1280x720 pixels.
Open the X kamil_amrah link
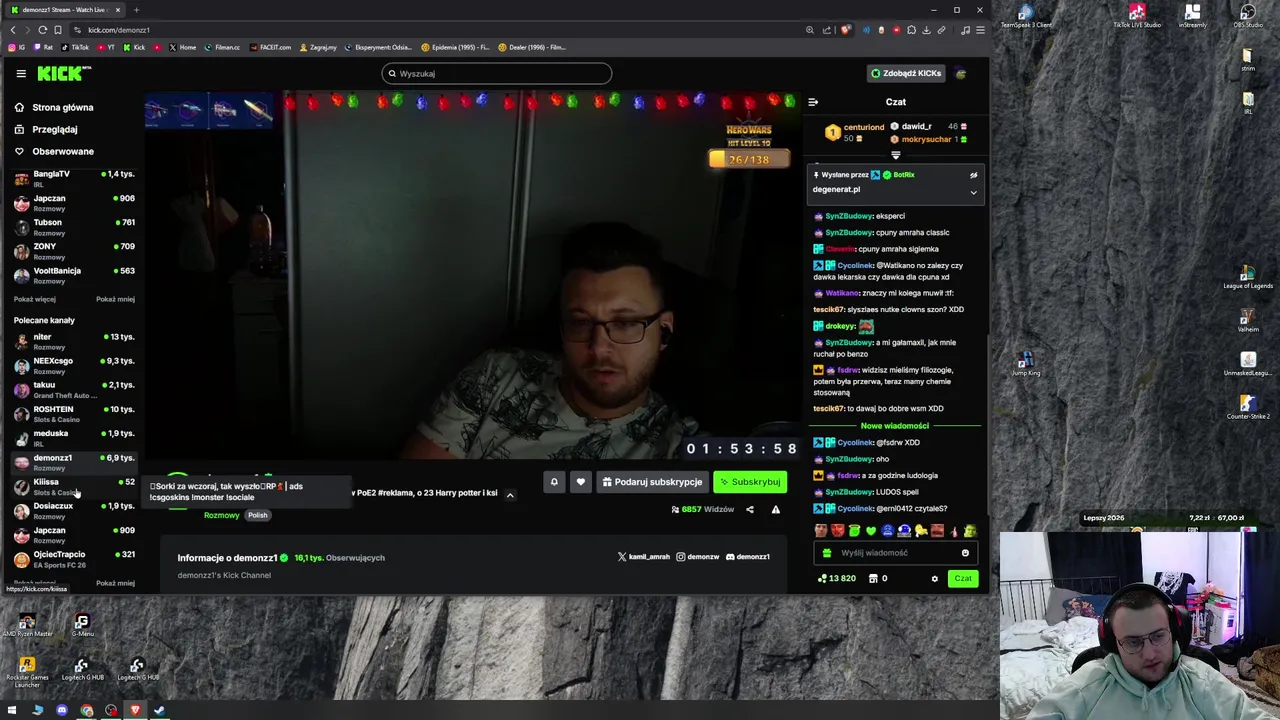tap(644, 557)
